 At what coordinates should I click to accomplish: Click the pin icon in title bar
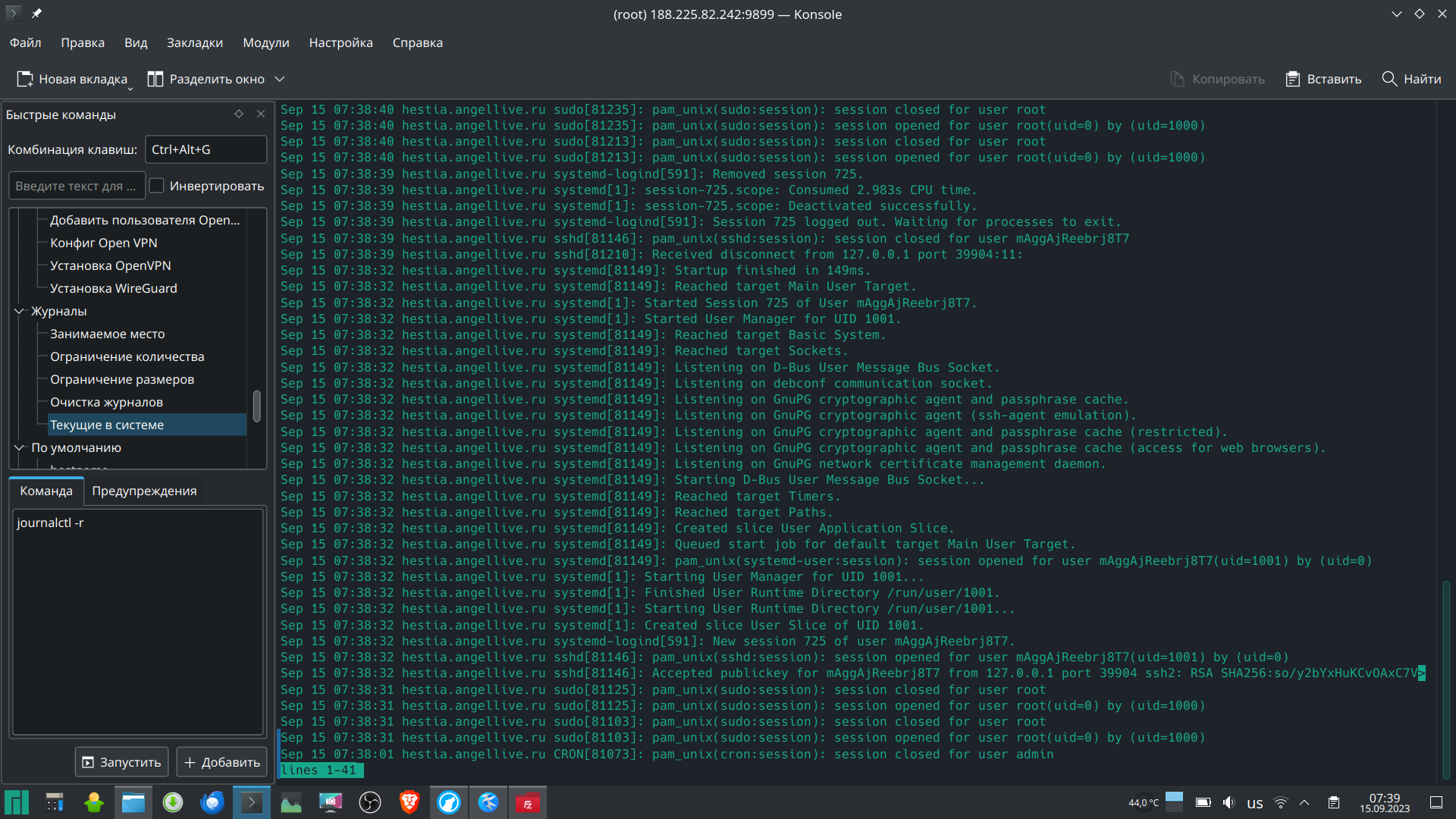36,14
